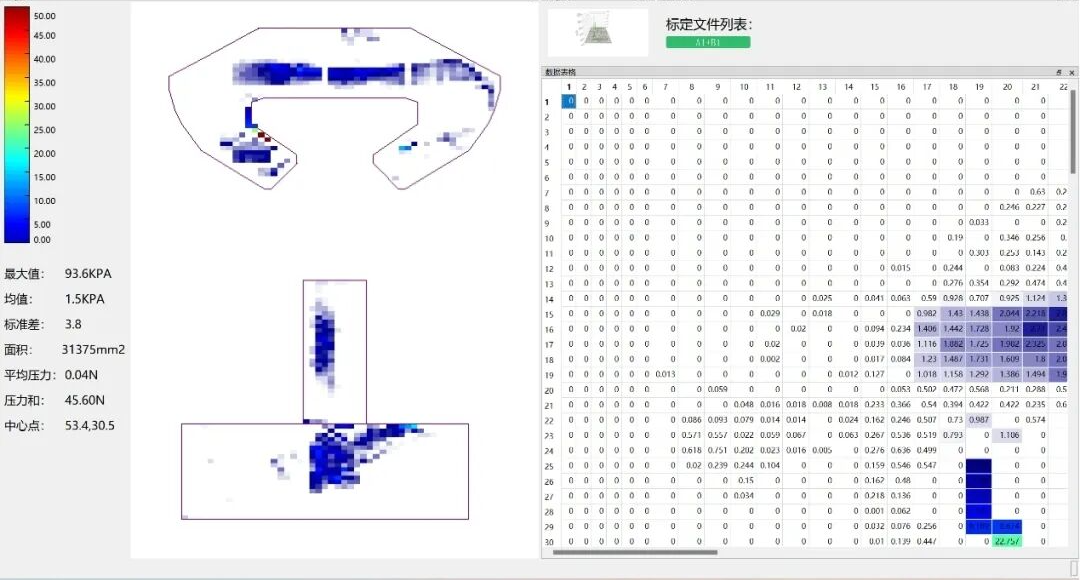
Task: Click the 最大值 93.6KPA reading
Action: point(58,273)
